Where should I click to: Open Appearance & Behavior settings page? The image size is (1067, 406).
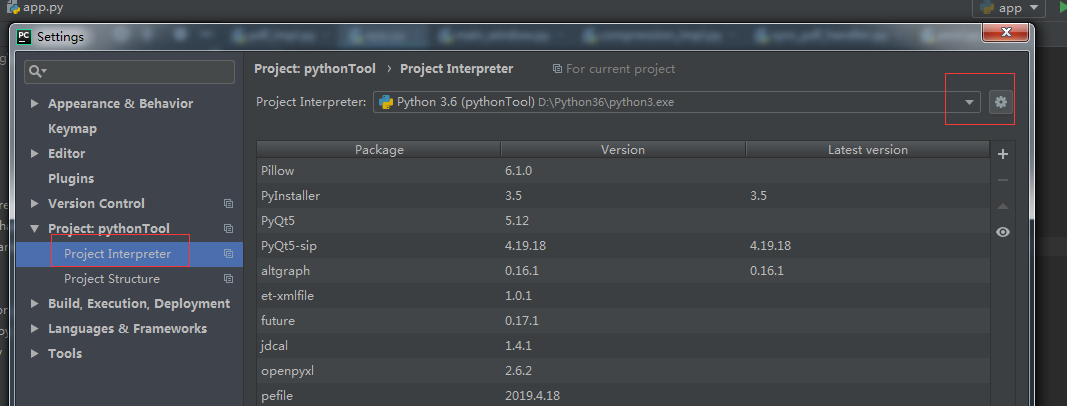pos(120,103)
